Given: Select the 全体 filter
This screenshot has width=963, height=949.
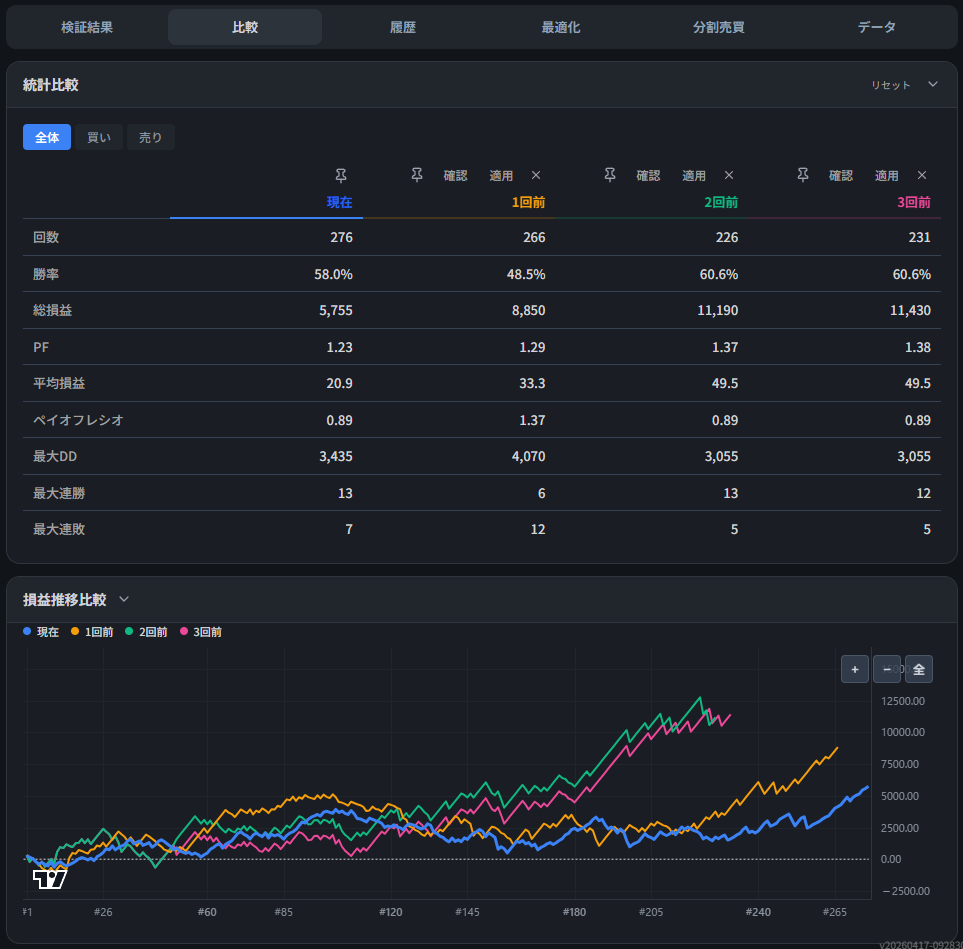Looking at the screenshot, I should (47, 137).
